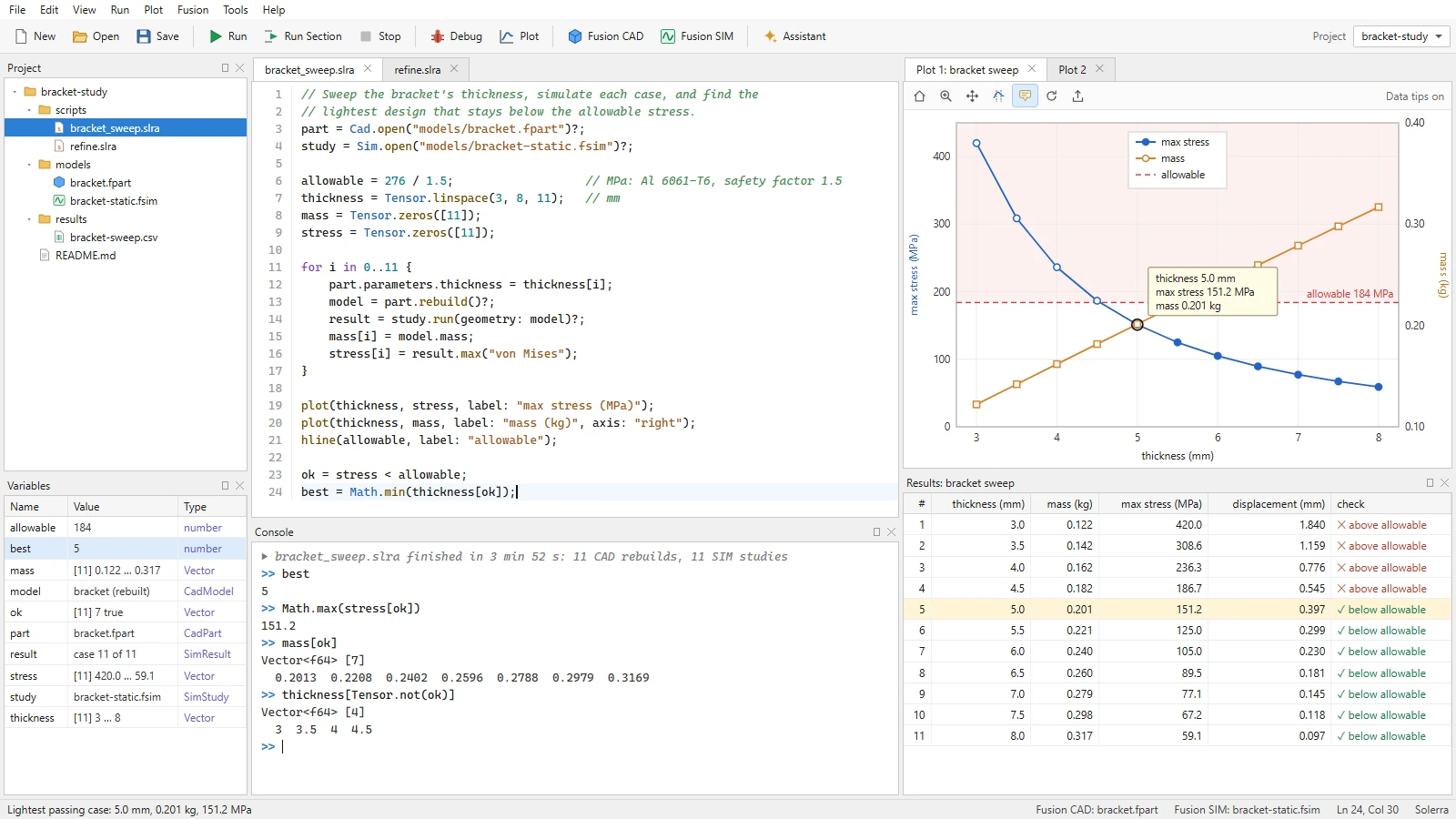Start the Debug tool
Image resolution: width=1456 pixels, height=819 pixels.
[457, 36]
